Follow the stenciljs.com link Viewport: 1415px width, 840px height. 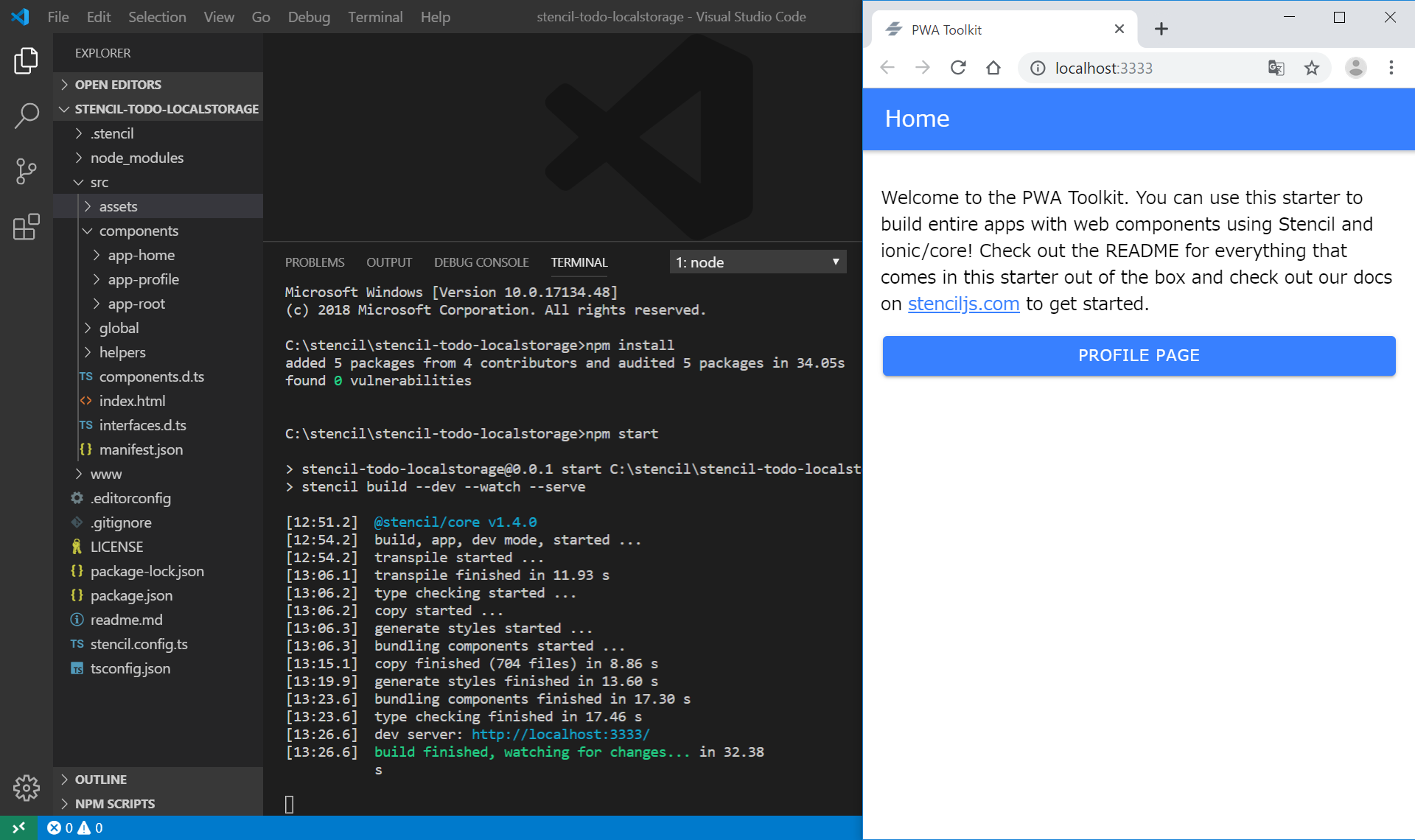point(963,304)
